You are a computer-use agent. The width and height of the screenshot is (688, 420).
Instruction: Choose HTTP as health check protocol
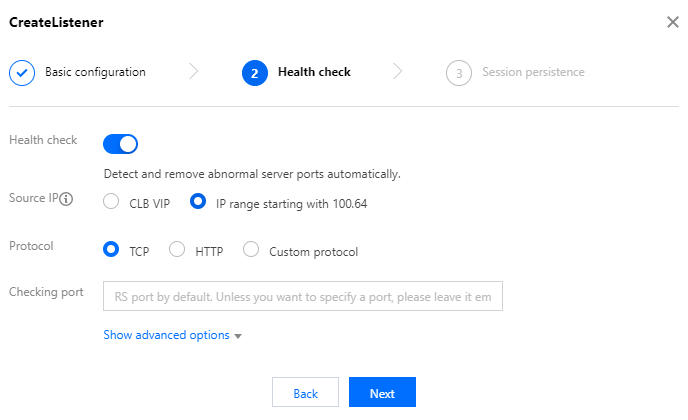[x=177, y=250]
